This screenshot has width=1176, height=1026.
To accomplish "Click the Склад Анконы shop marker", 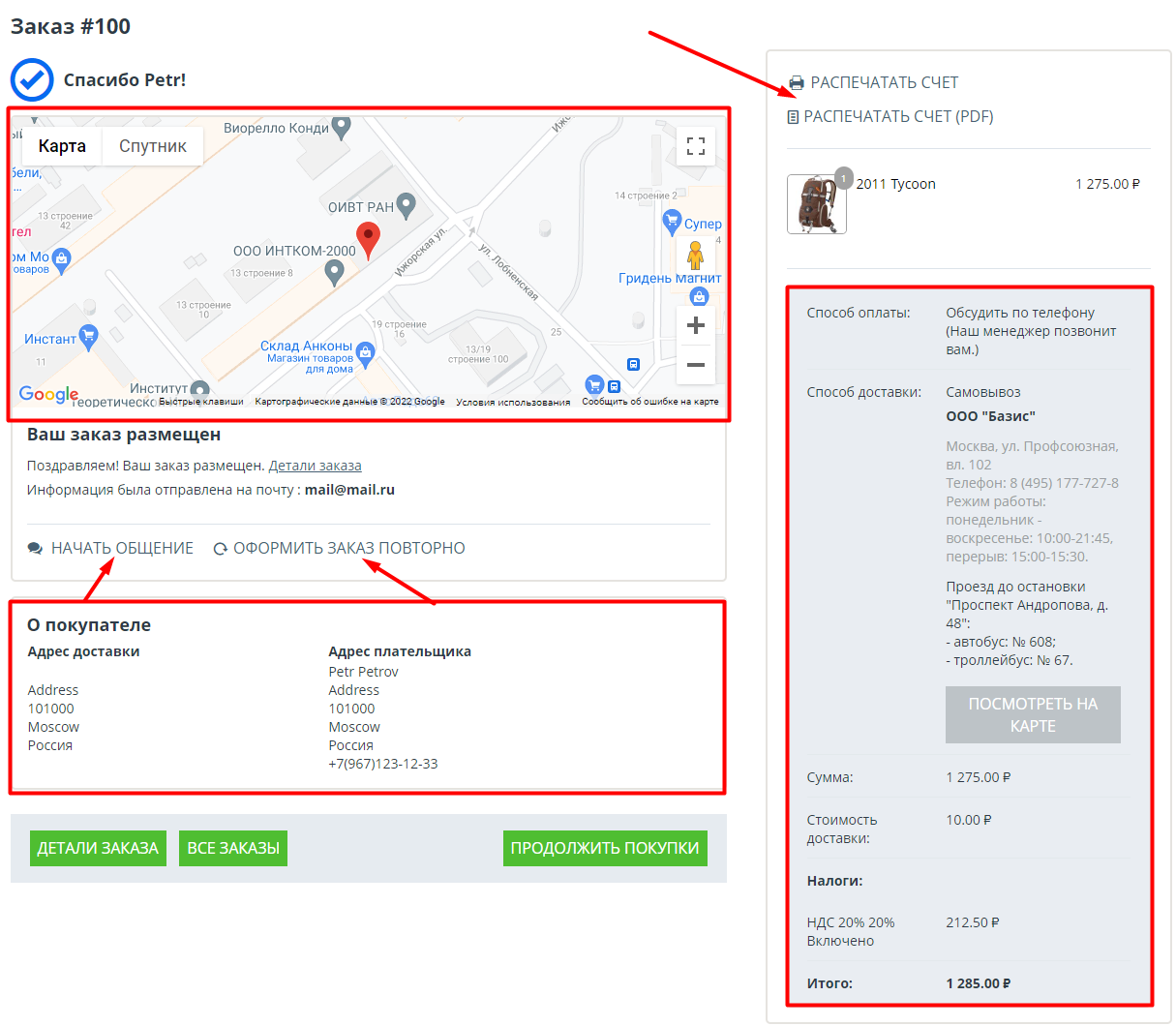I will pos(365,351).
